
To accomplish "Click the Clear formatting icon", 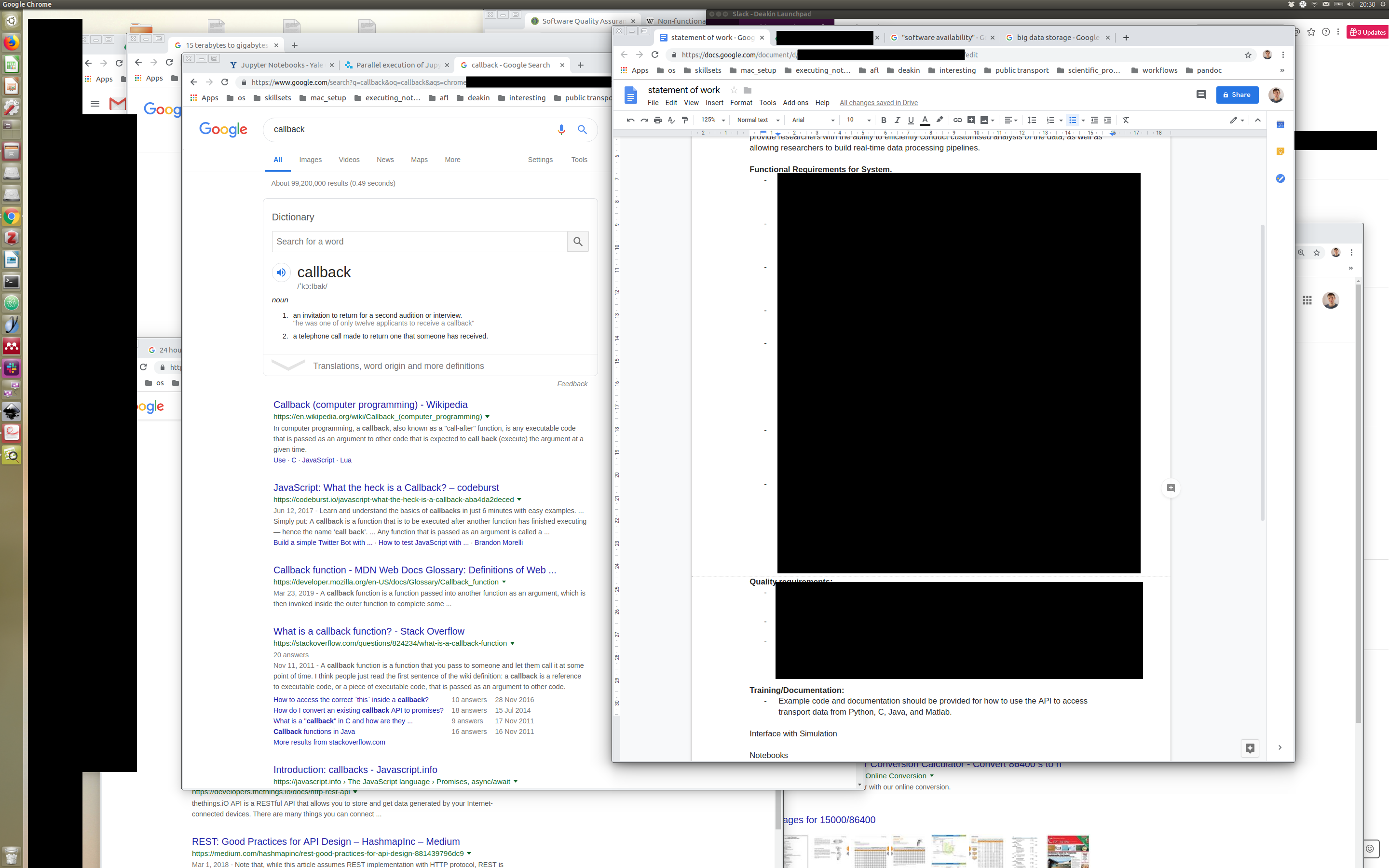I will click(1126, 120).
